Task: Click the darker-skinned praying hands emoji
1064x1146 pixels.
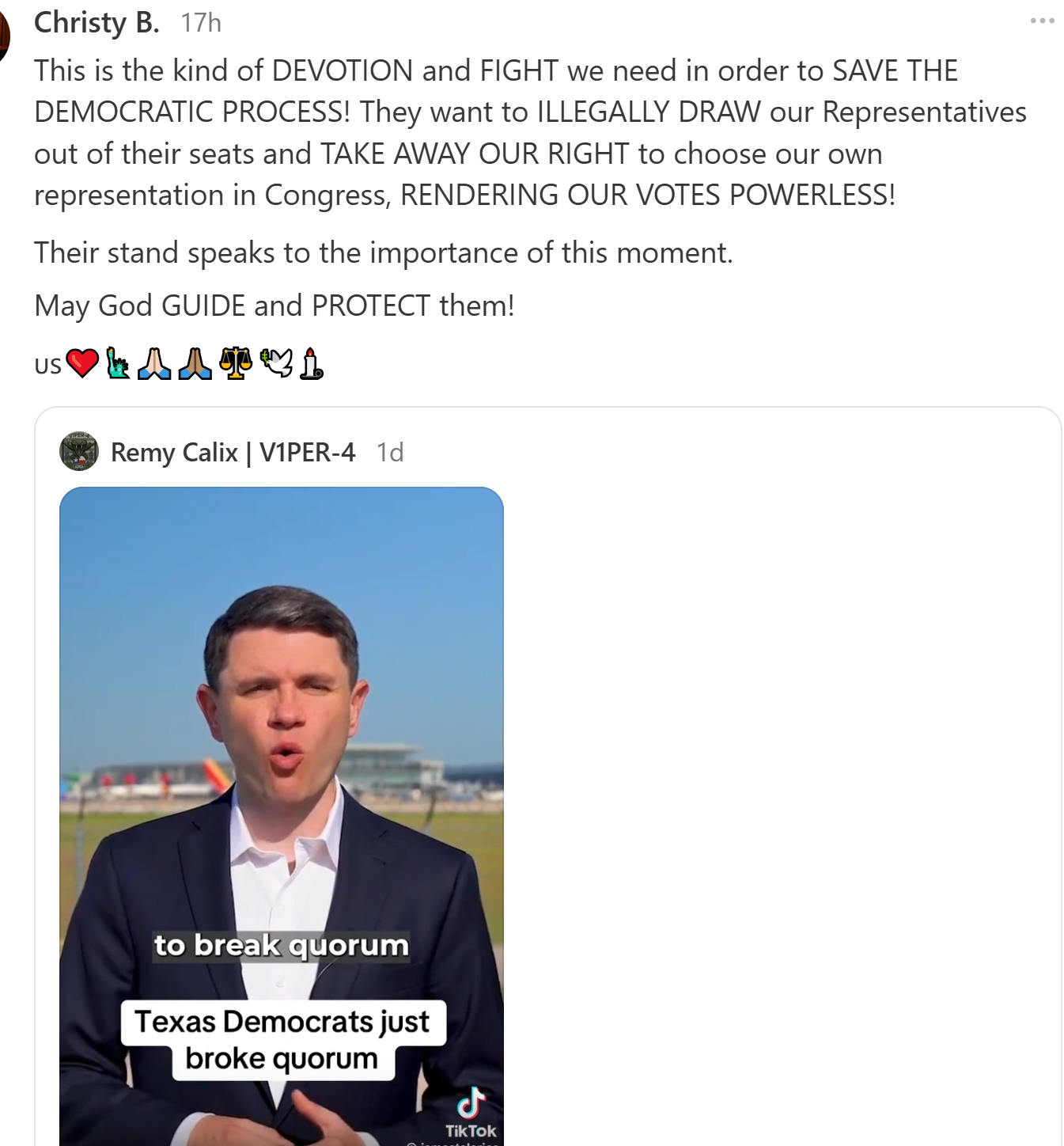Action: (195, 363)
